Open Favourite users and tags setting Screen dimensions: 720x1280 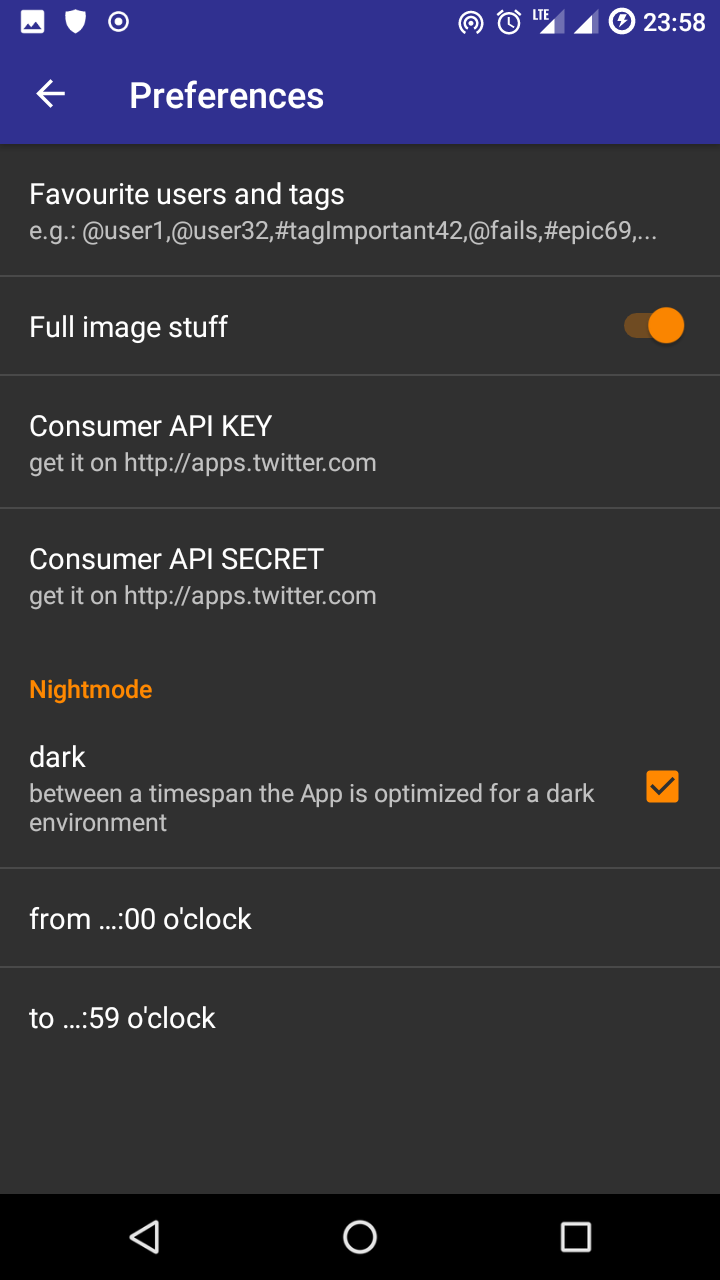click(343, 211)
